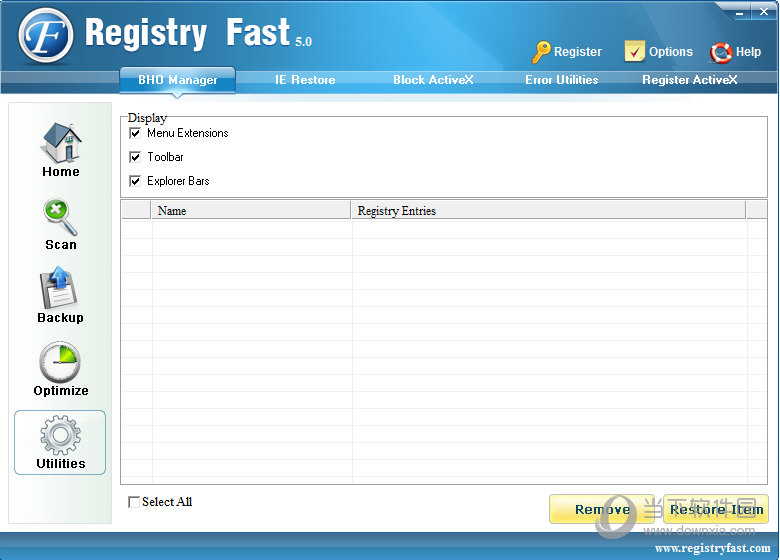Check the Select All box
Screen dimensions: 780x560
click(x=134, y=502)
